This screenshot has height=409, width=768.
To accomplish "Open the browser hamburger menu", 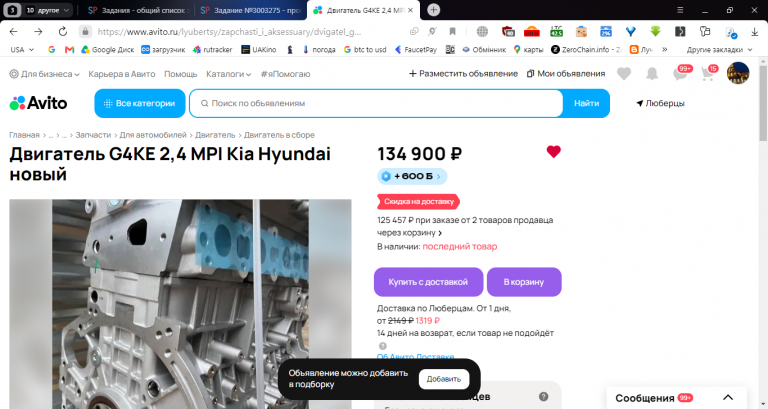I will (680, 10).
